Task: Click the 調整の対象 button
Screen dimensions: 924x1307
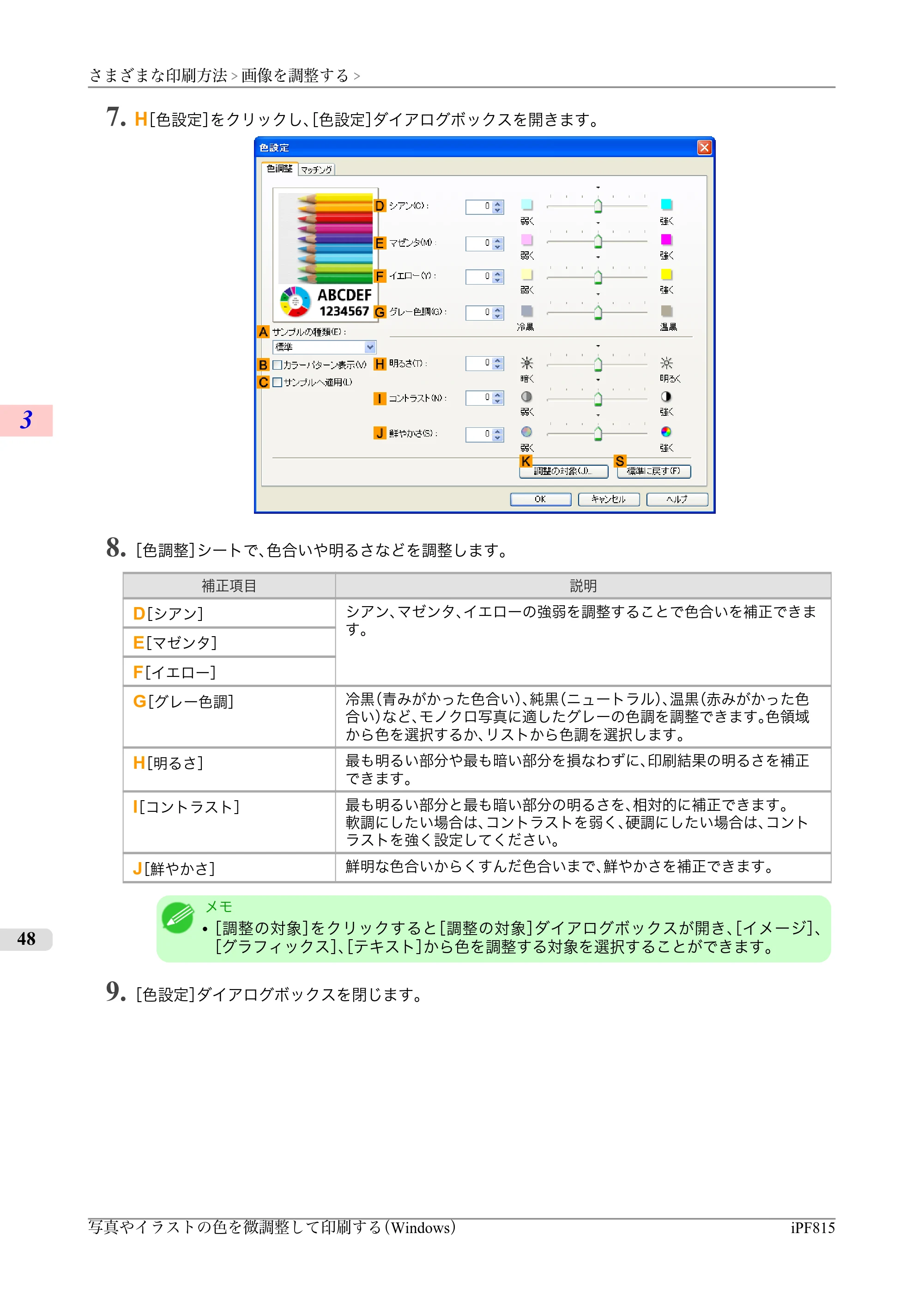Action: pos(563,471)
